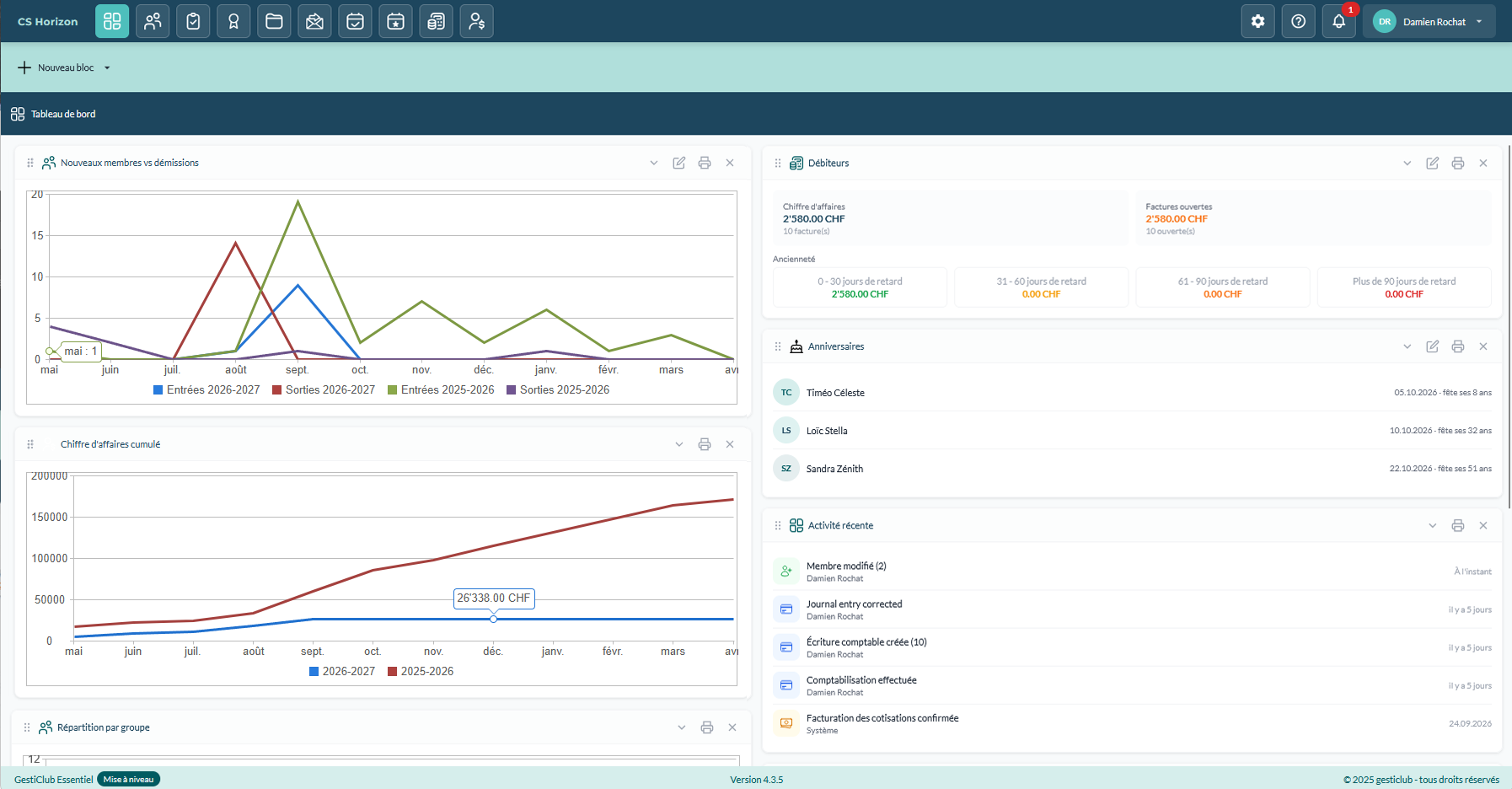Print the Débiteurs block
Screen dimensions: 1512x789
[x=1457, y=163]
